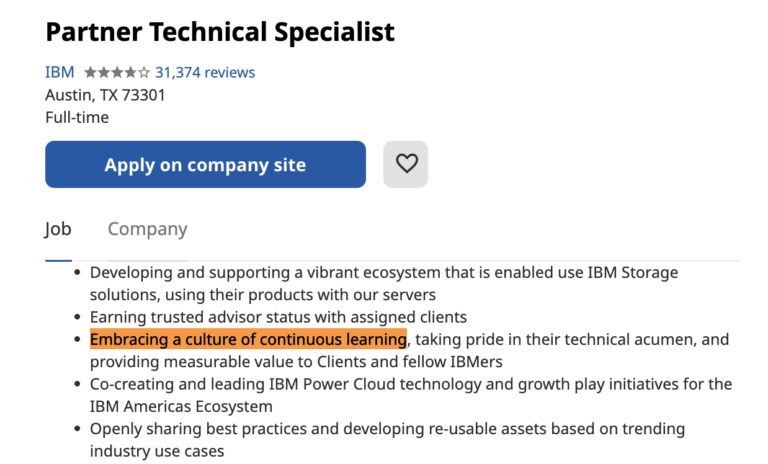
Task: Click the 'providing measurable value to Clients' line
Action: (296, 362)
